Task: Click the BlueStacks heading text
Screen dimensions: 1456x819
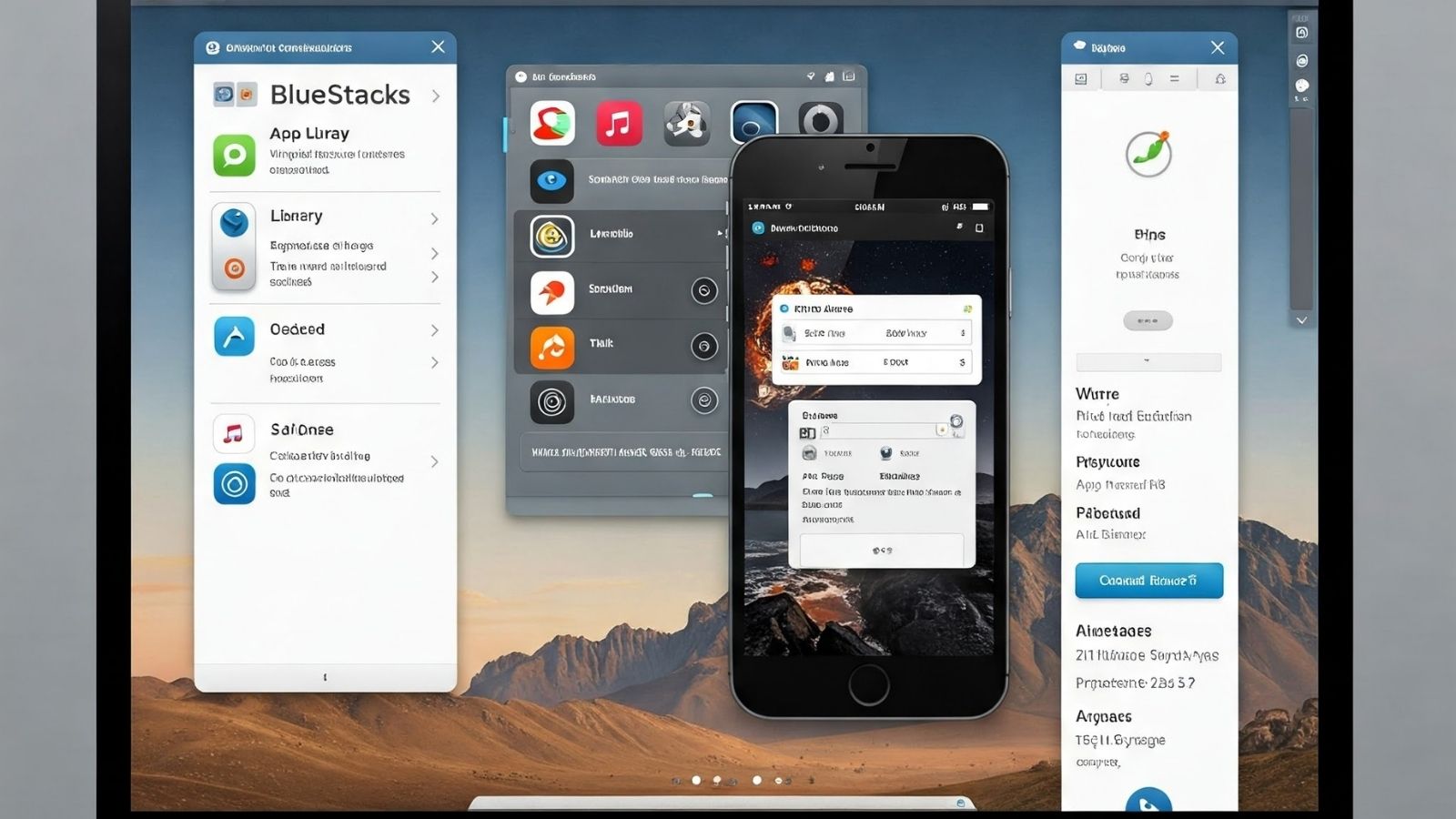Action: (x=340, y=95)
